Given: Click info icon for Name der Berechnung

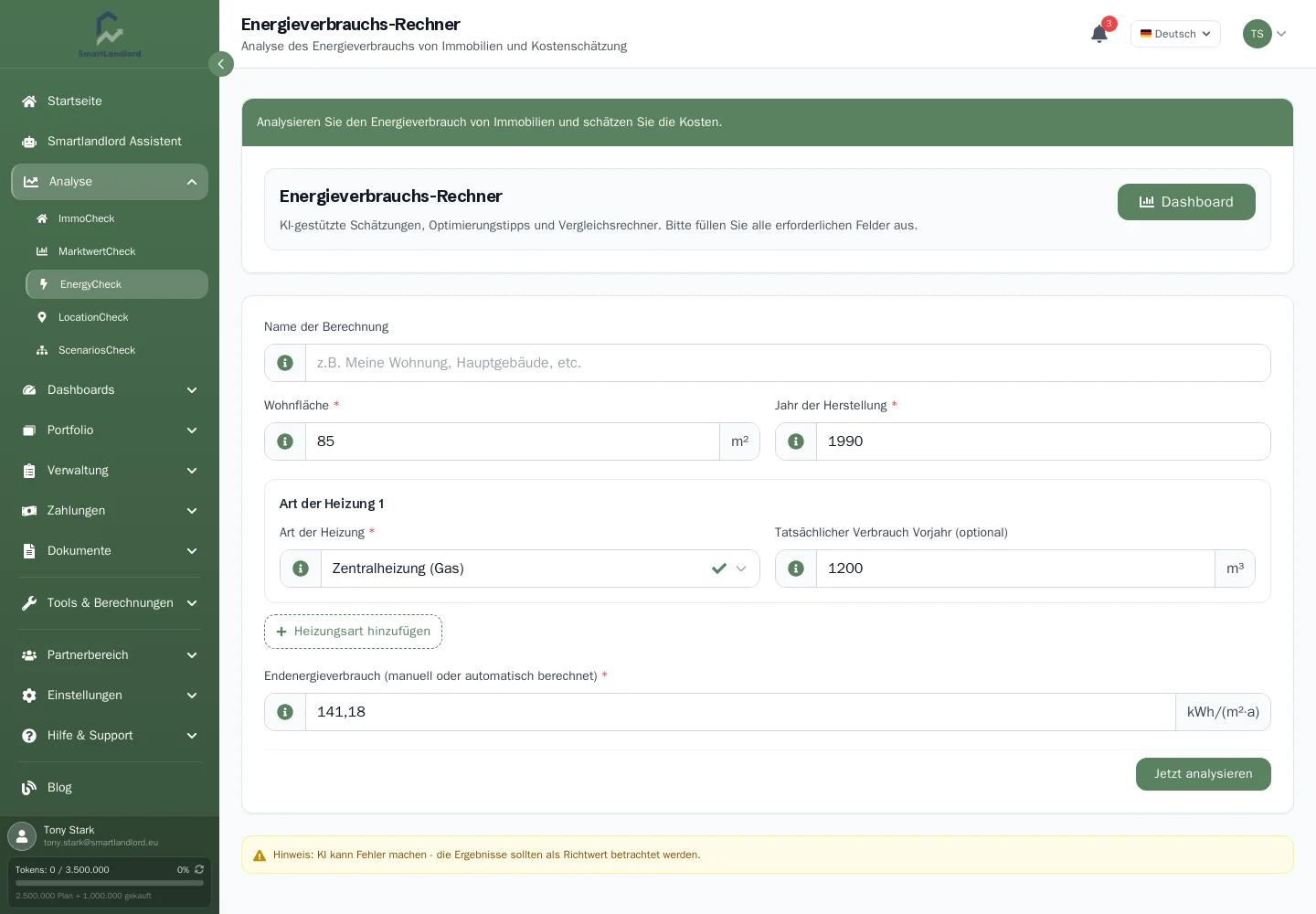Looking at the screenshot, I should (x=285, y=363).
